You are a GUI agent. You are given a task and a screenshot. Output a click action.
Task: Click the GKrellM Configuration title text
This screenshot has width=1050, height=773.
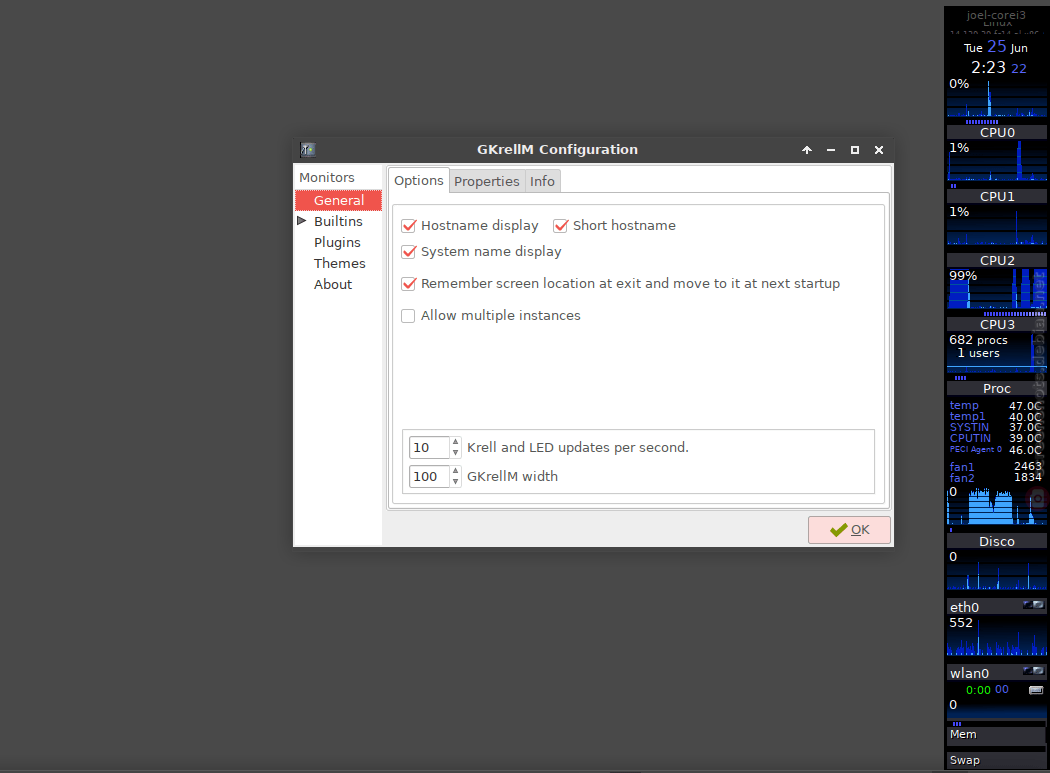(557, 149)
